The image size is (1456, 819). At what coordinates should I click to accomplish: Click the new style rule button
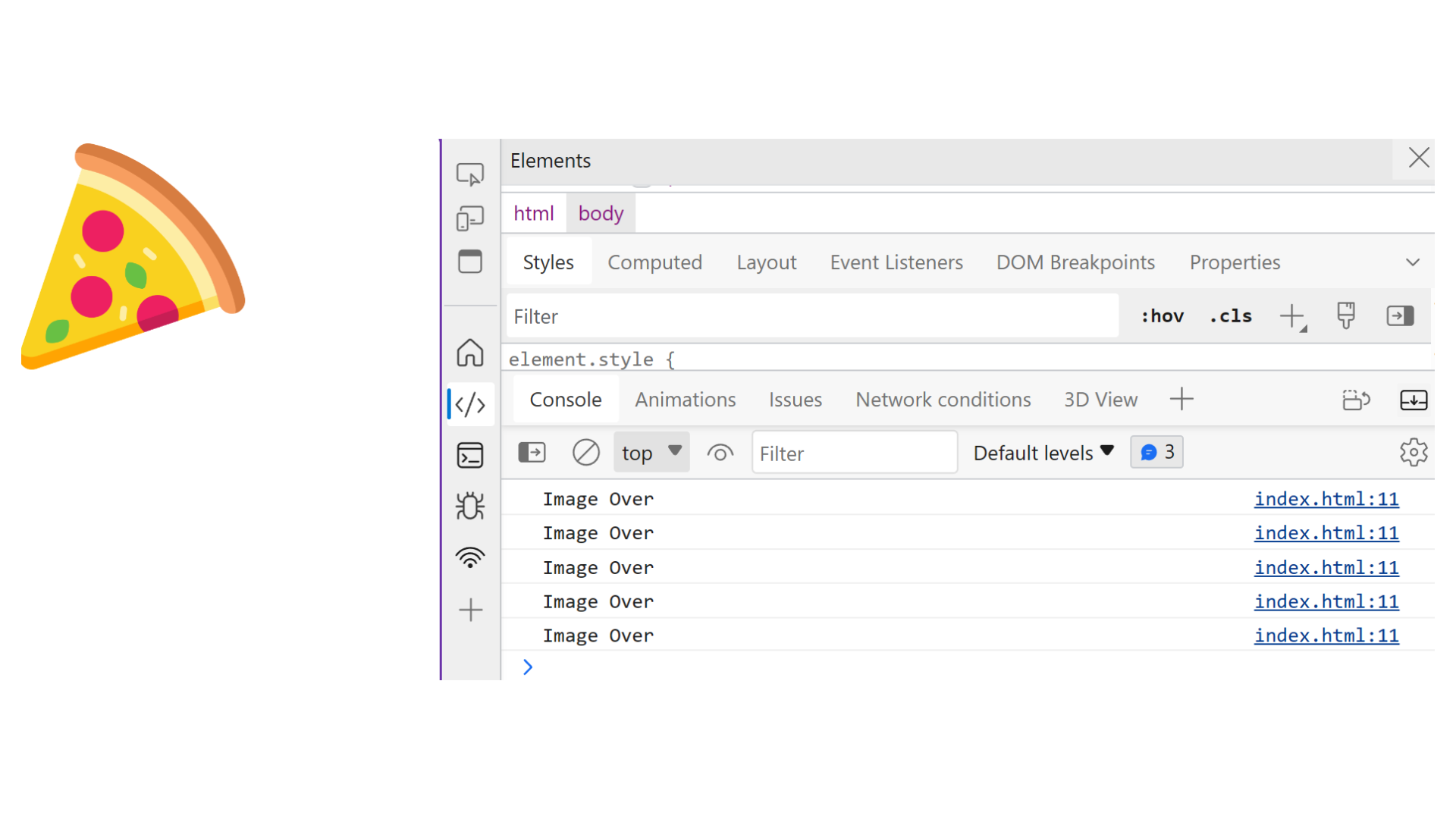pyautogui.click(x=1293, y=317)
